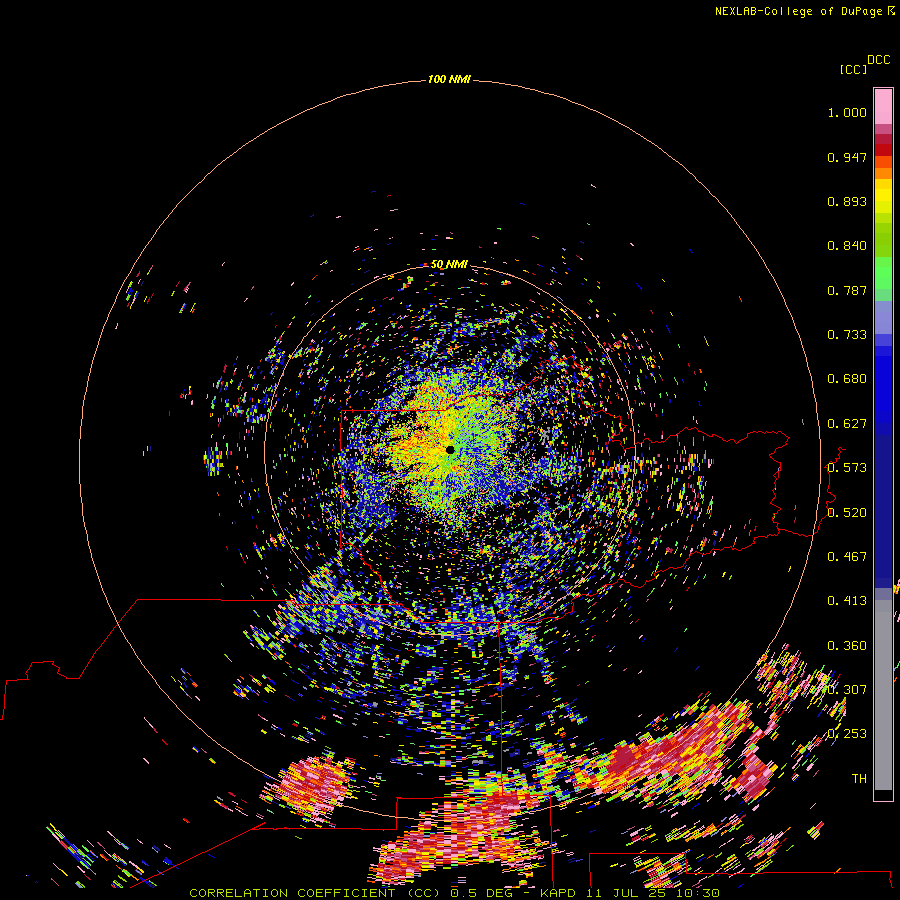
Task: Click the 100 NMI range ring label
Action: (x=449, y=79)
